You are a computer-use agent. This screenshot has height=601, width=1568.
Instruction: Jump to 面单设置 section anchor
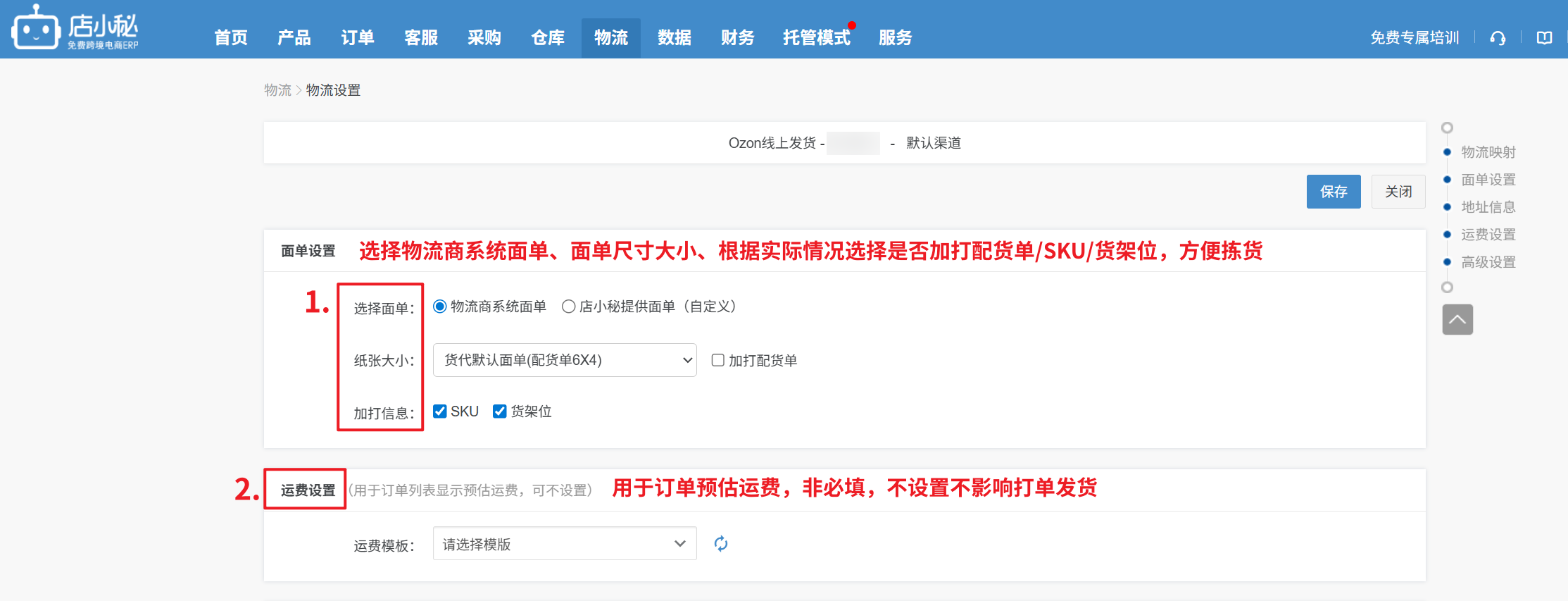[1488, 180]
